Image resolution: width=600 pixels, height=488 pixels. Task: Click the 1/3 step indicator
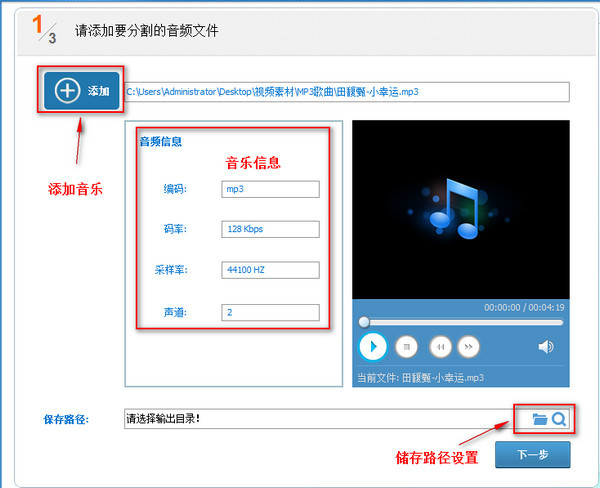pos(45,30)
